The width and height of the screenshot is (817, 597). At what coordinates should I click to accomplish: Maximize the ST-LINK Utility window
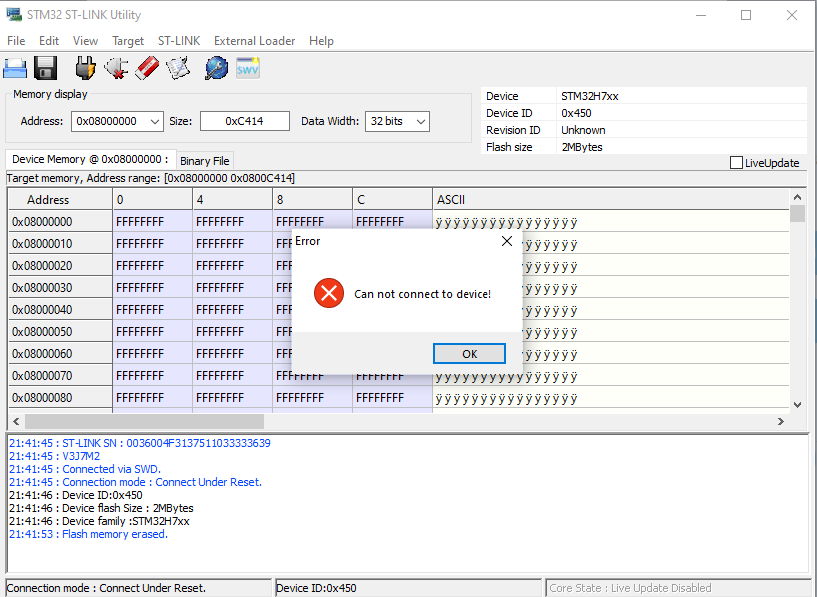coord(746,15)
